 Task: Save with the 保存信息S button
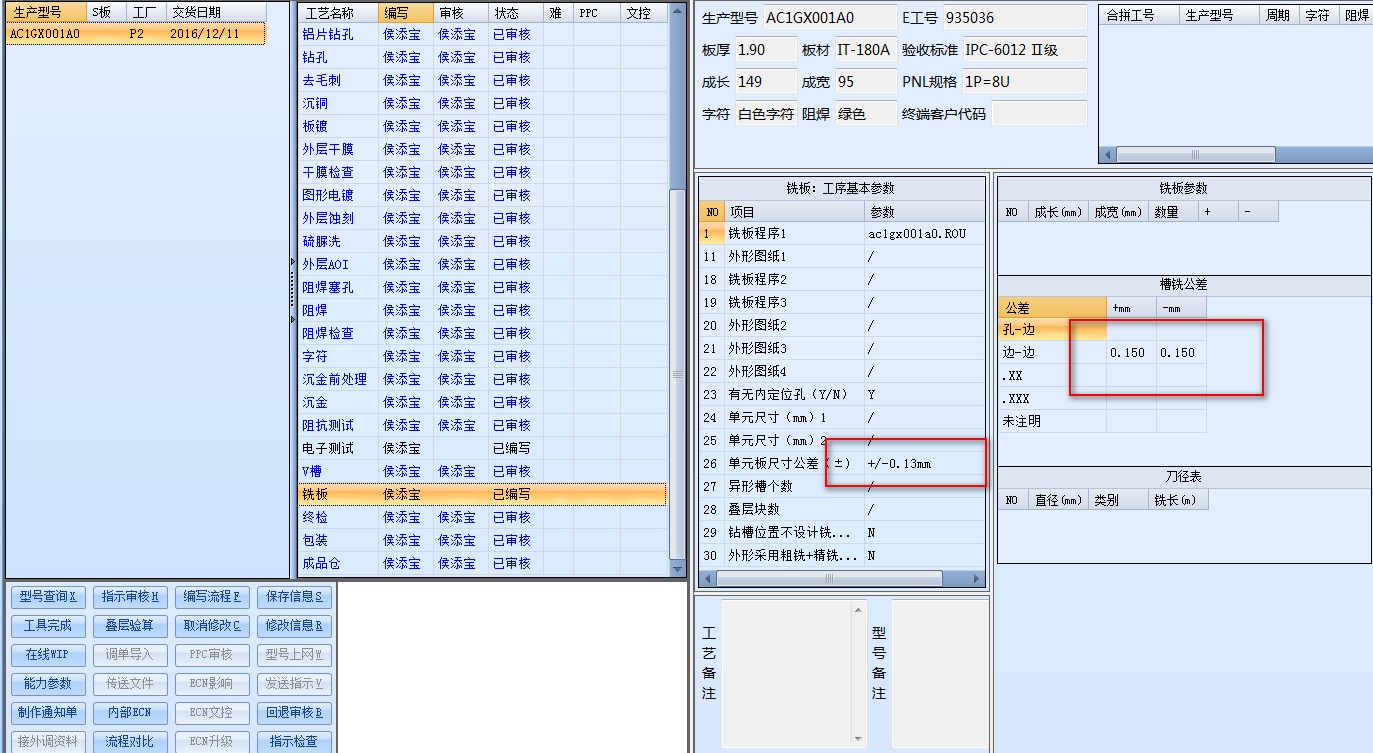coord(294,597)
